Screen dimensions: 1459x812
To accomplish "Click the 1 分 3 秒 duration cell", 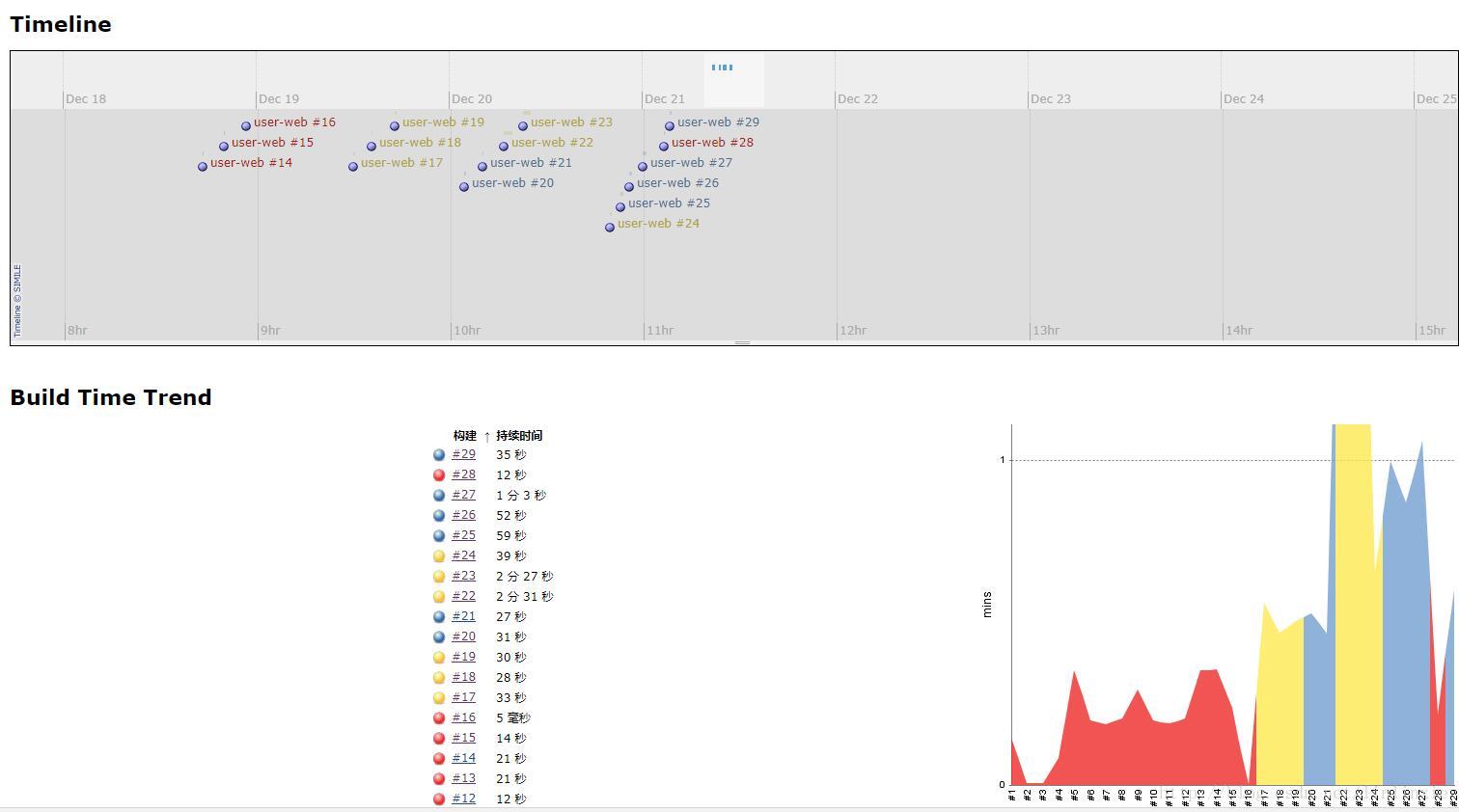I will point(521,496).
